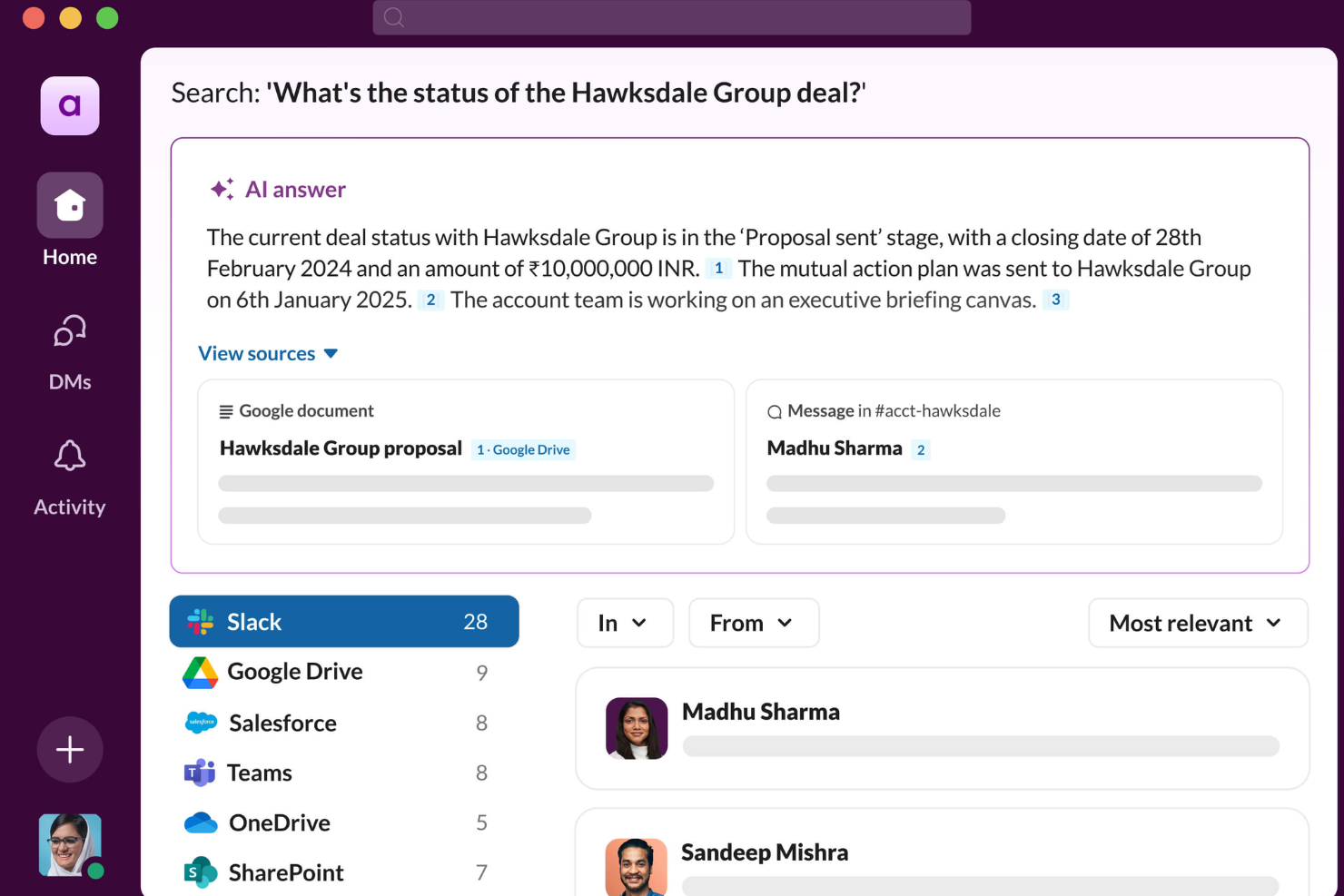
Task: Click Madhu Sharma's result avatar
Action: (637, 728)
